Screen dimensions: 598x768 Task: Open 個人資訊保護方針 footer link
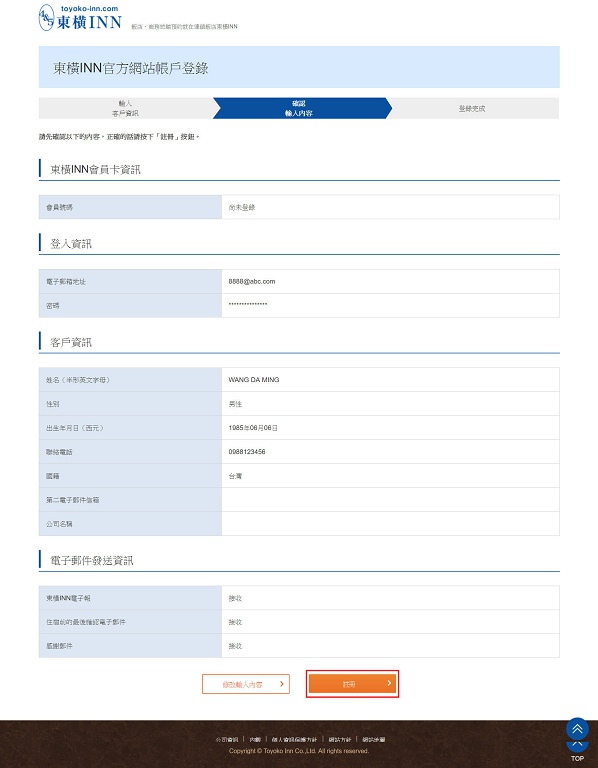click(x=294, y=740)
